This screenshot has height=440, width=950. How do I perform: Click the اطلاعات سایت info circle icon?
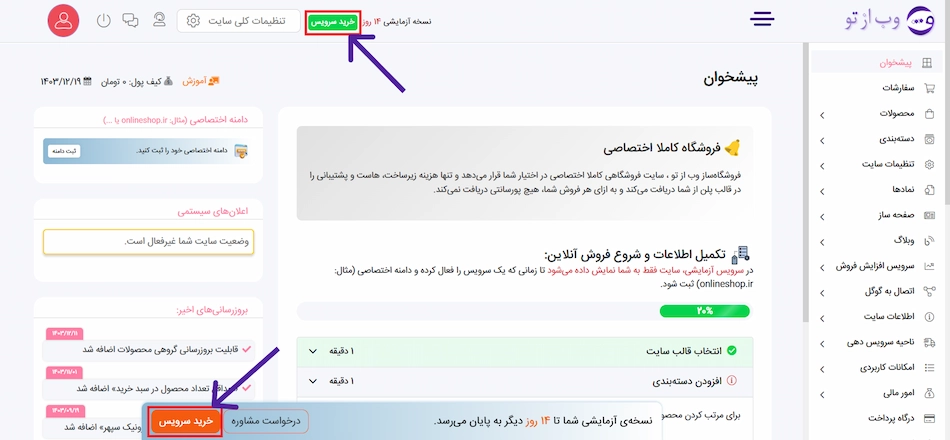(x=929, y=317)
